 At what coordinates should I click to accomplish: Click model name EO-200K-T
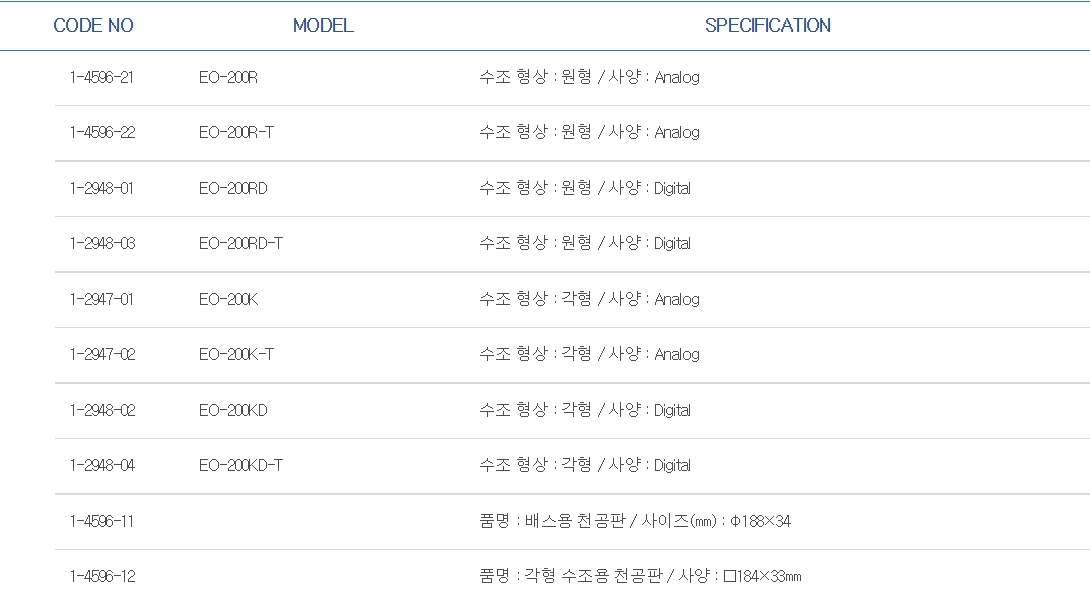tap(236, 355)
